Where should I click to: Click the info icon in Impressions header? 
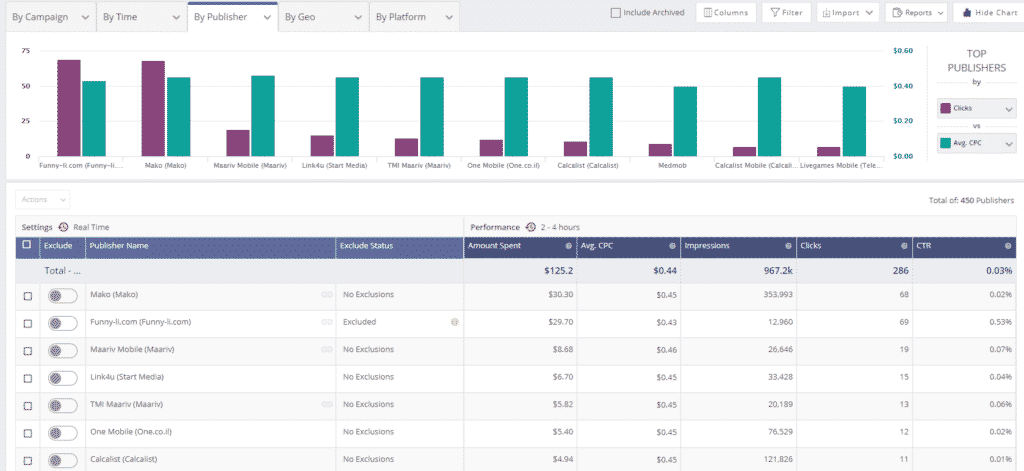pyautogui.click(x=789, y=246)
